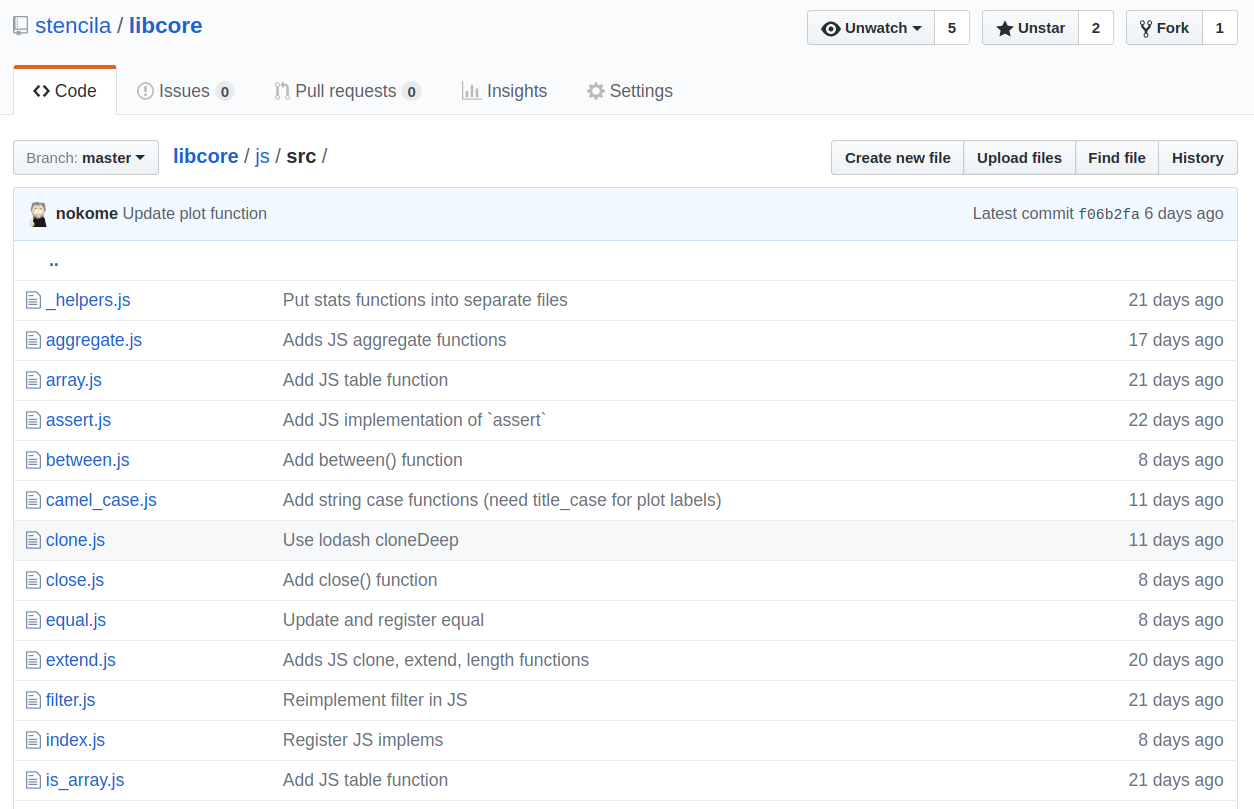Switch to the Issues tab

tap(185, 91)
